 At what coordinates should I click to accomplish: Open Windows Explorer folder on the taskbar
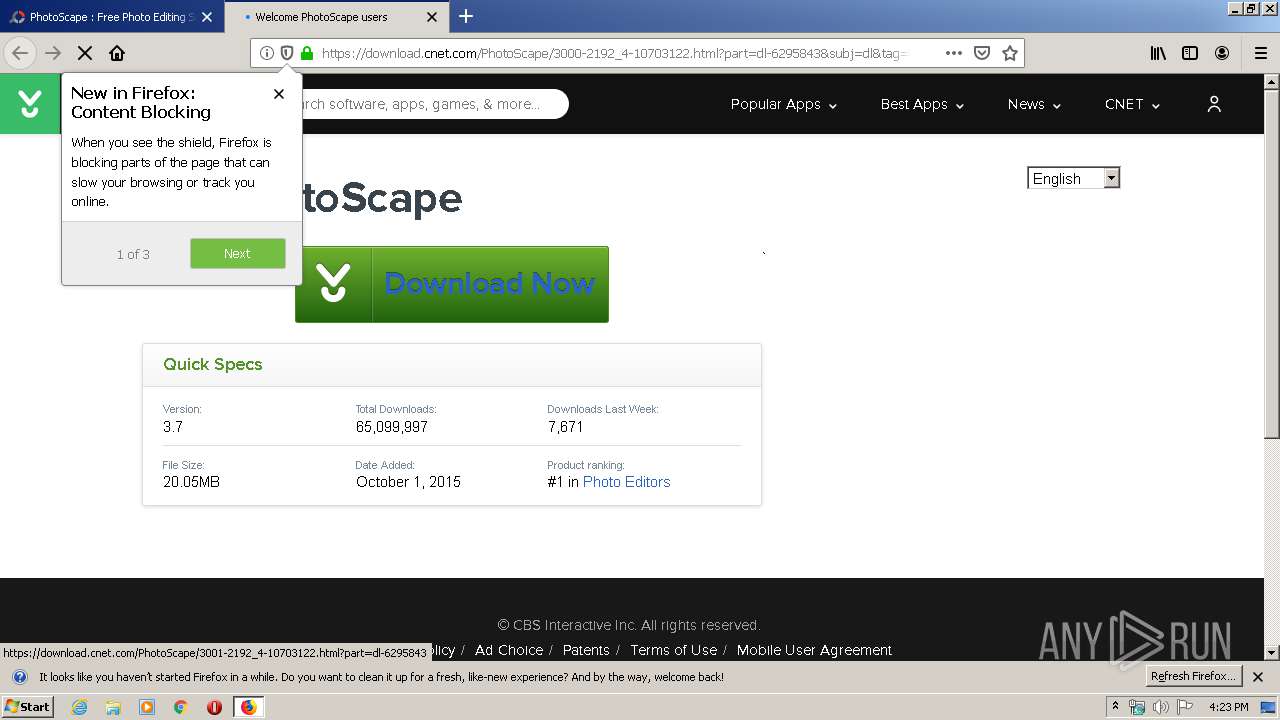point(113,707)
